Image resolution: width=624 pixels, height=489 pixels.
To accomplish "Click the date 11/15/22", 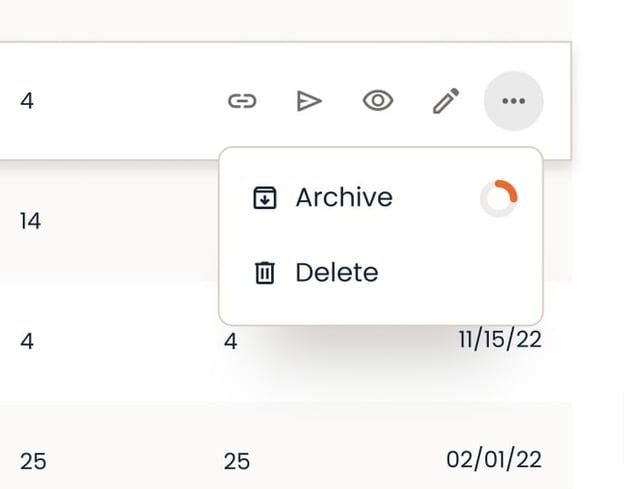I will coord(500,340).
